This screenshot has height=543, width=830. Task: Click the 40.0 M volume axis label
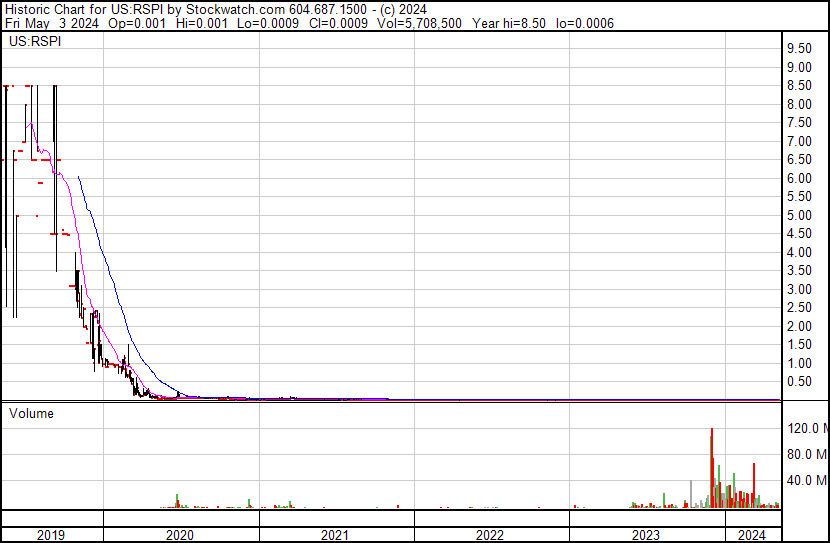pos(805,480)
